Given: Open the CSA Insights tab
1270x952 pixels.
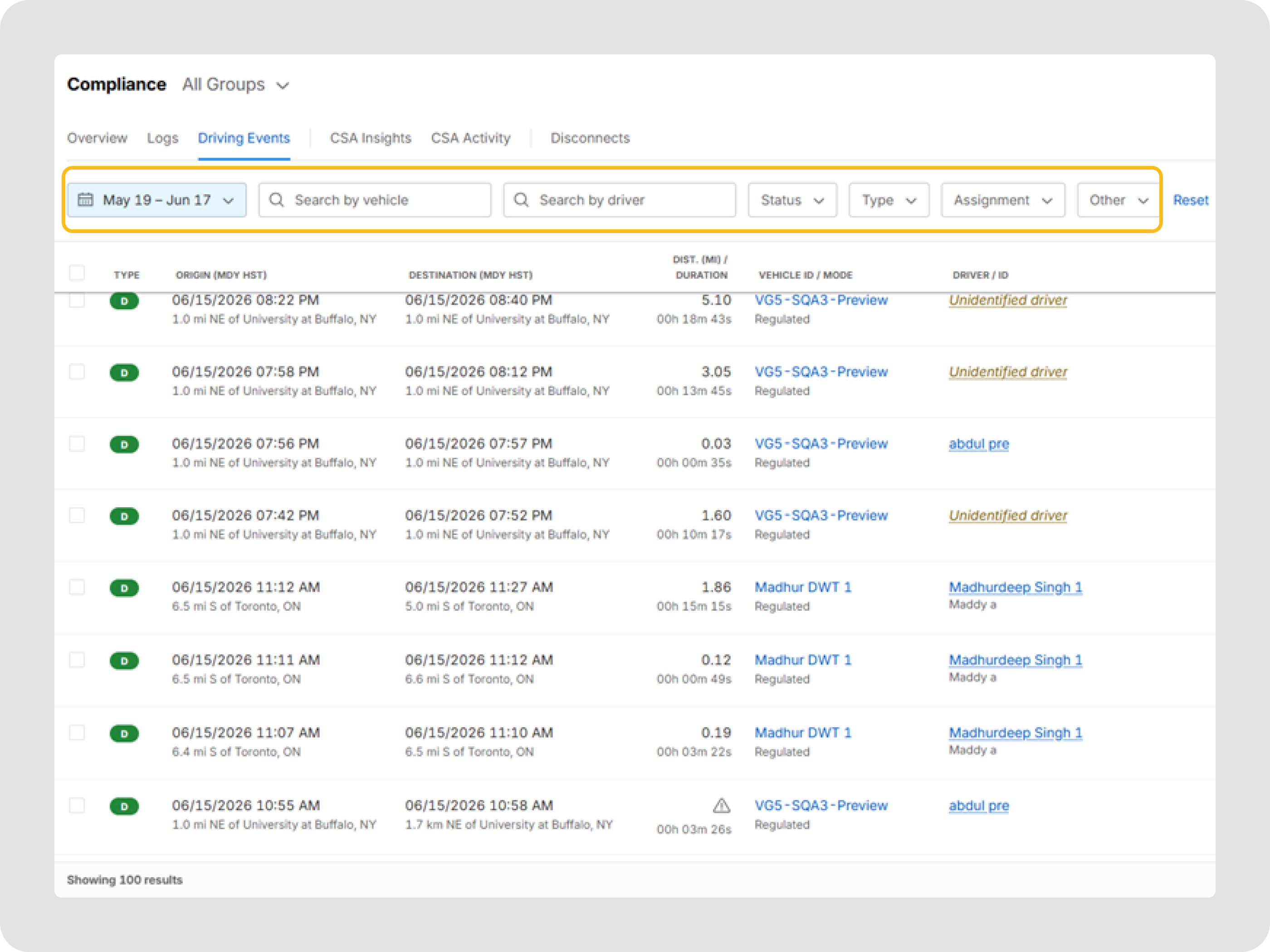Looking at the screenshot, I should tap(370, 138).
